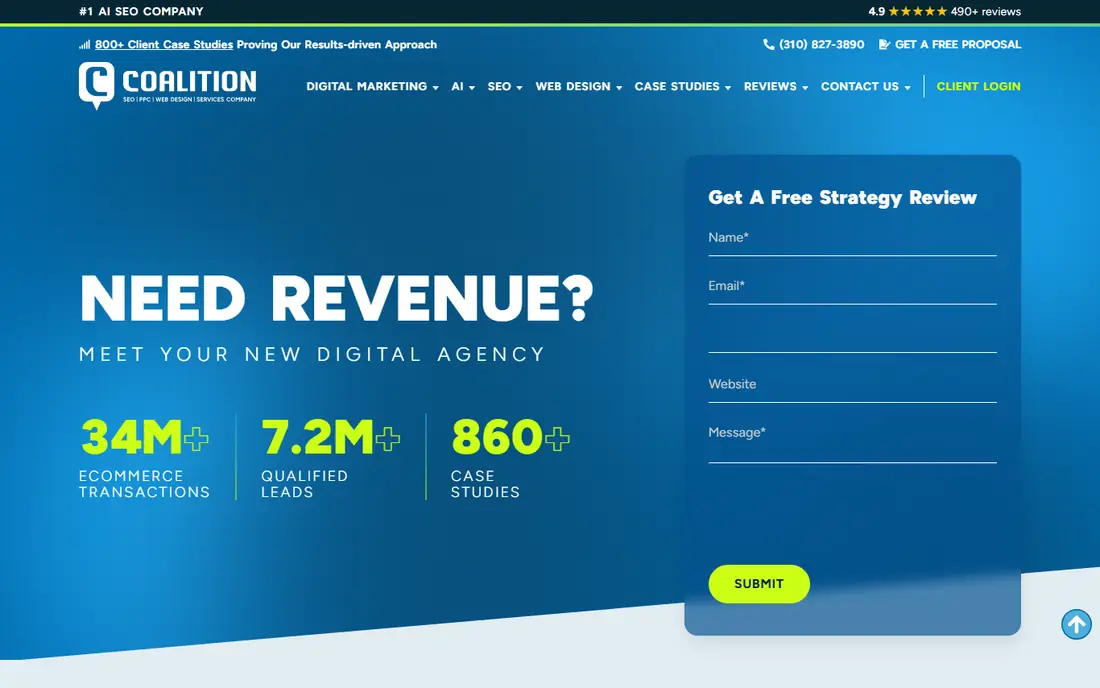
Task: Click the Need Revenue? headline
Action: (x=336, y=298)
